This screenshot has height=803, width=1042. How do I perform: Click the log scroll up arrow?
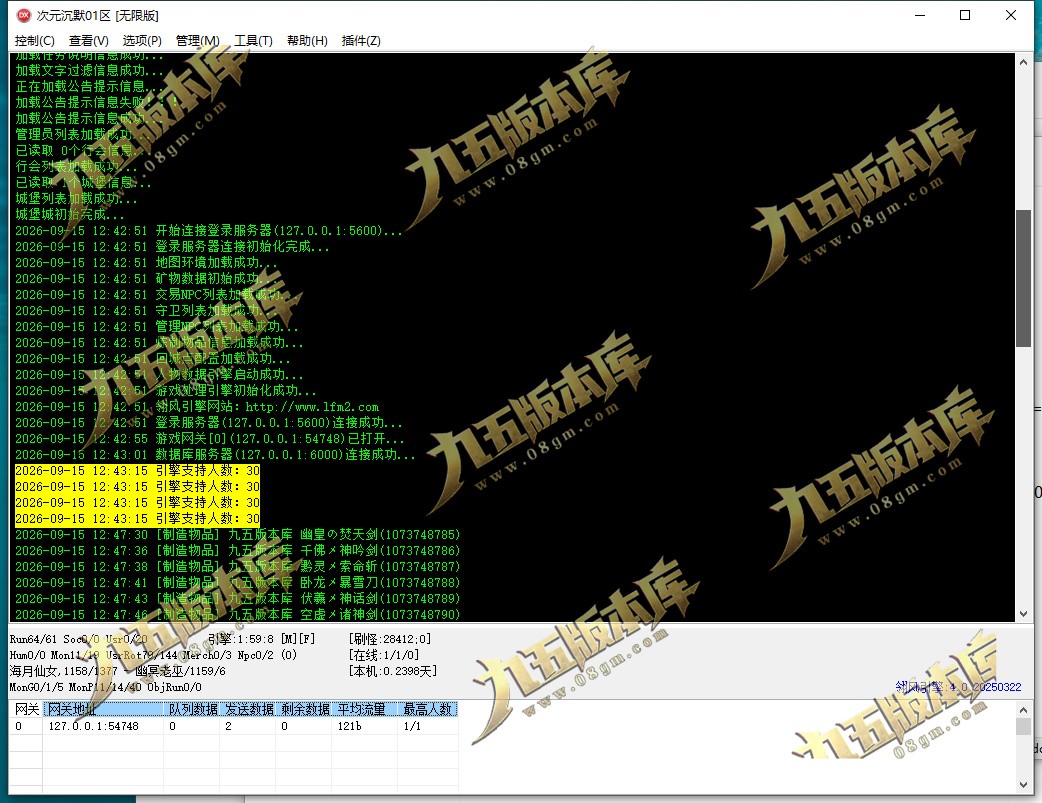click(1023, 62)
